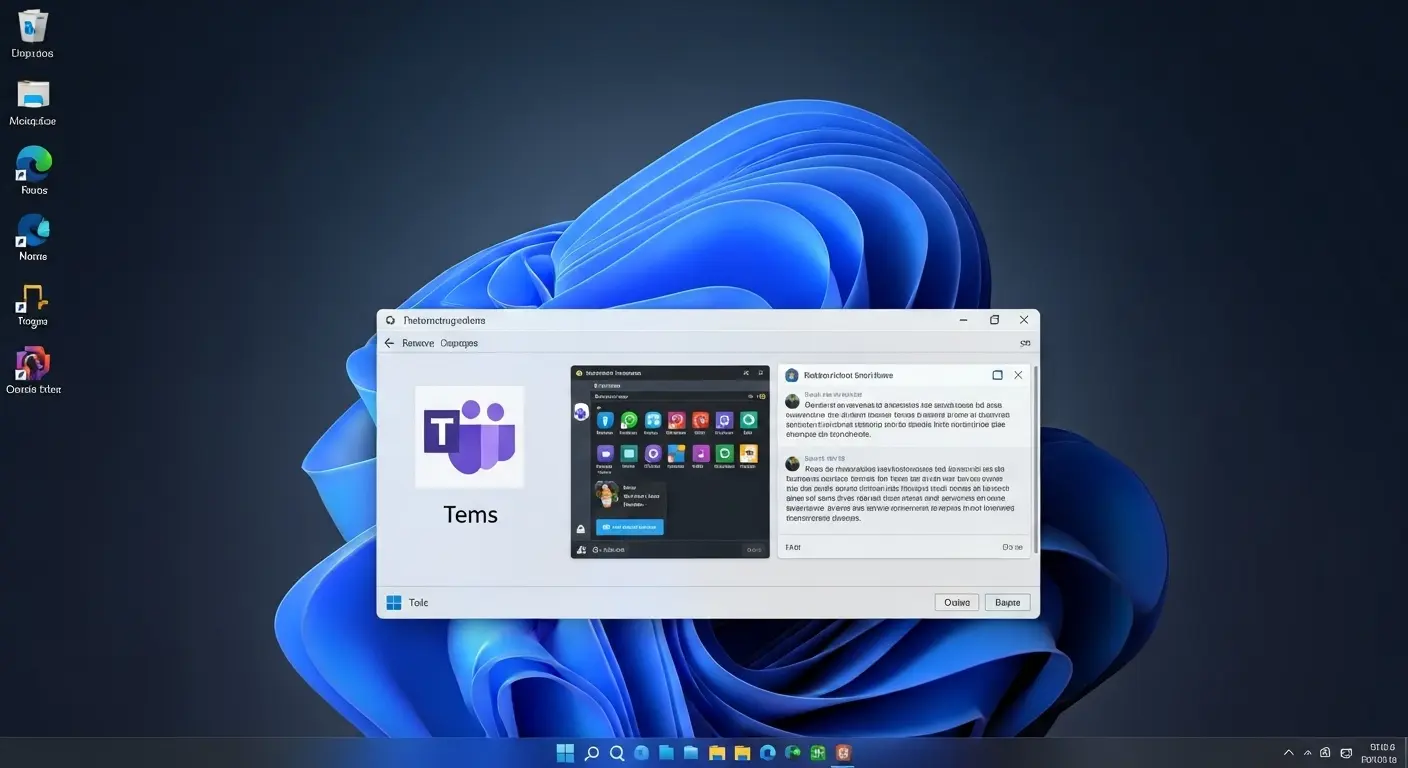Click the round avatar icon in the light panel header

pos(792,375)
